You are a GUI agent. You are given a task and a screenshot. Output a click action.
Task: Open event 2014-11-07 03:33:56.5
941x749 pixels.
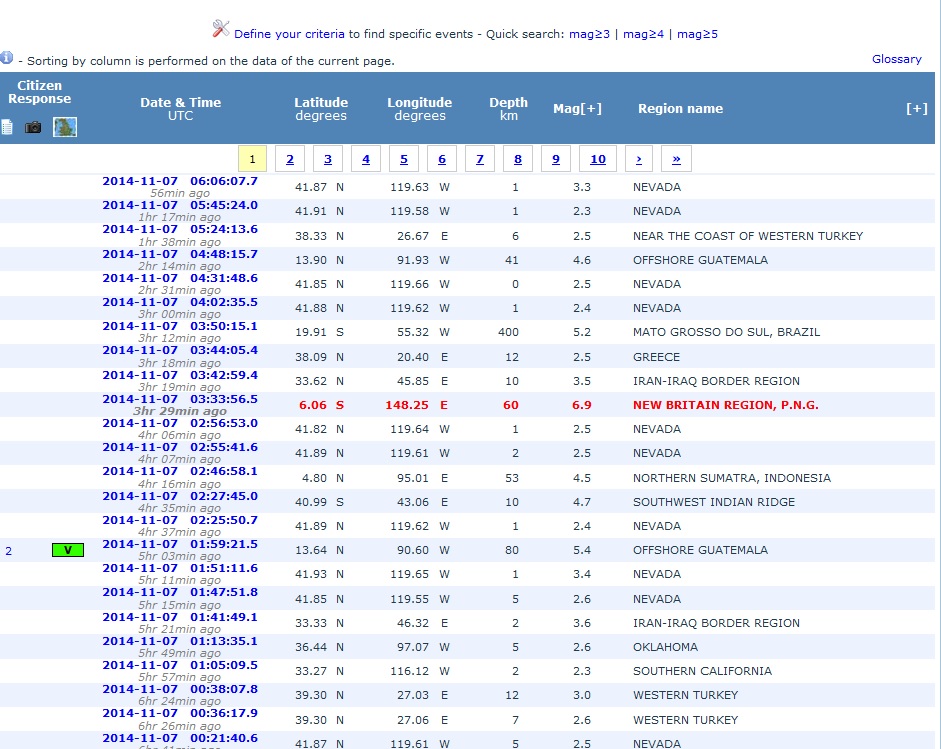[180, 399]
